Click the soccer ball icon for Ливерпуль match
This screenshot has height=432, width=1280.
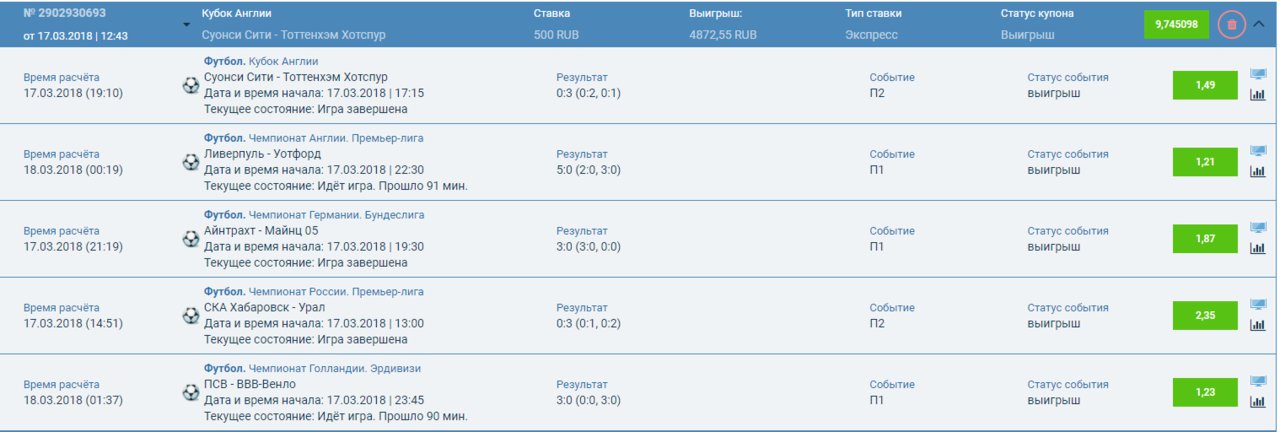pyautogui.click(x=190, y=162)
